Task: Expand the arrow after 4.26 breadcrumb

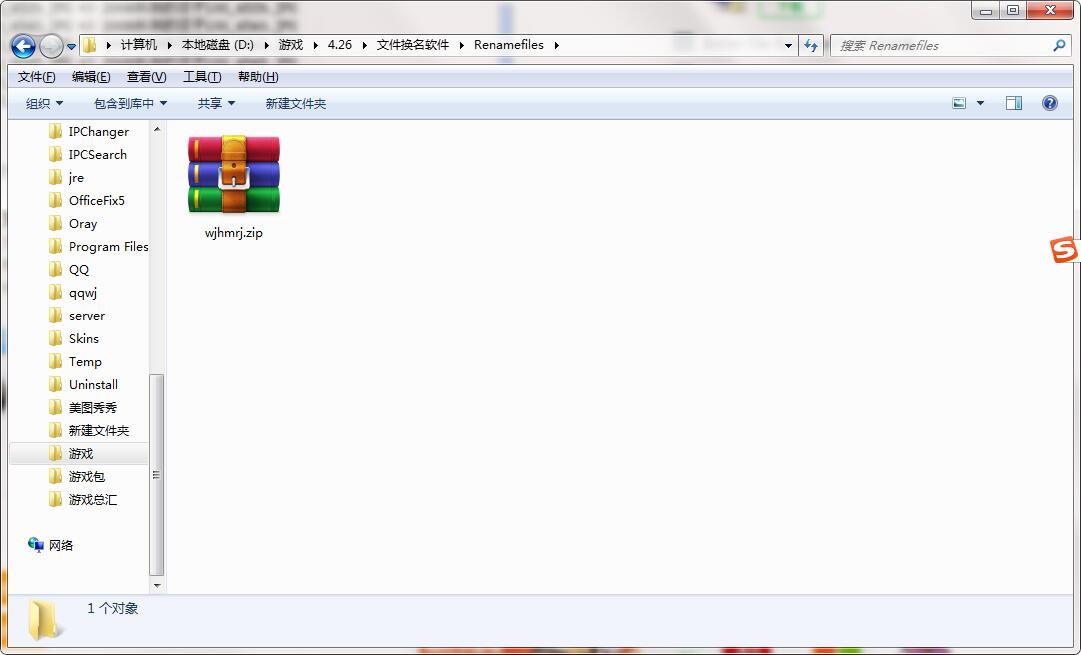Action: (365, 46)
